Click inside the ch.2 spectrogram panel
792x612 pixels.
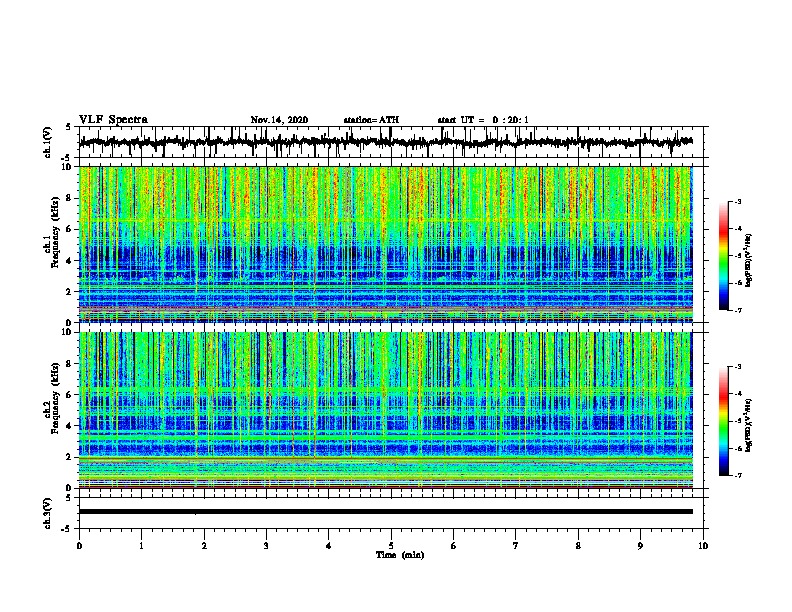(x=385, y=410)
